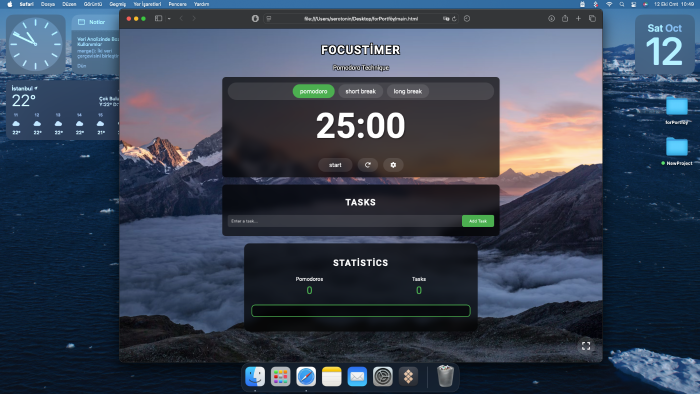The height and width of the screenshot is (394, 700).
Task: Click menu bar date and time
Action: click(675, 4)
